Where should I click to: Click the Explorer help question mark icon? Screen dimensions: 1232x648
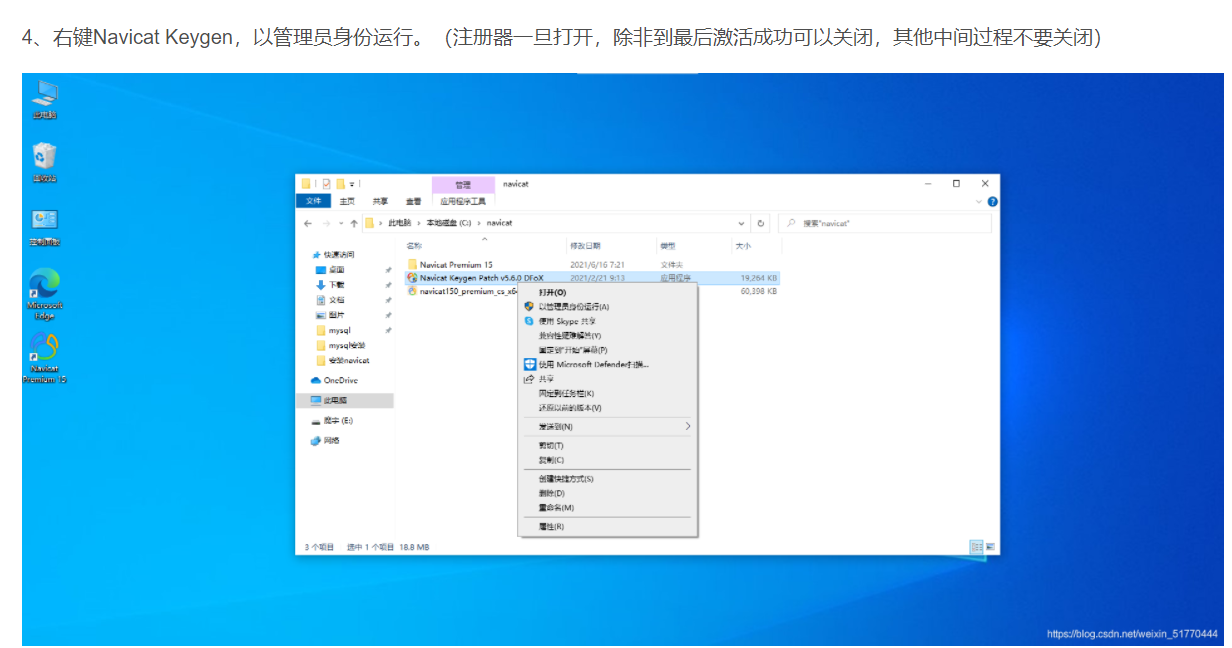(992, 201)
